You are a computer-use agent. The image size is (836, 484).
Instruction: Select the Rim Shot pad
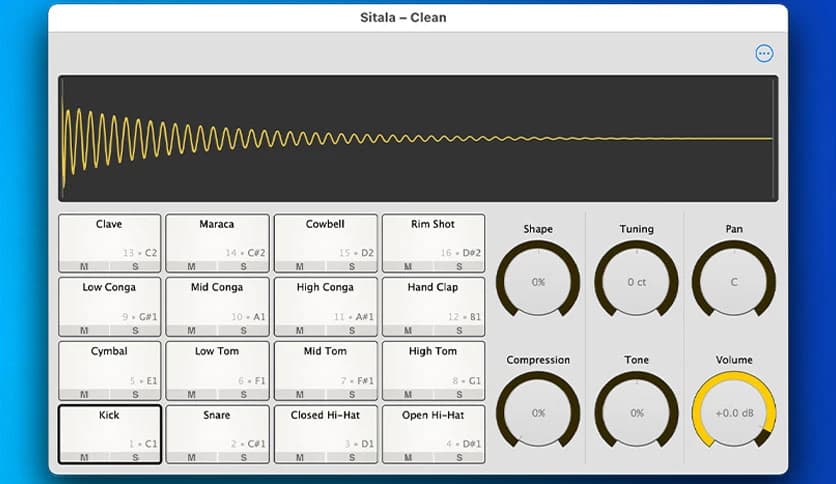click(x=433, y=243)
